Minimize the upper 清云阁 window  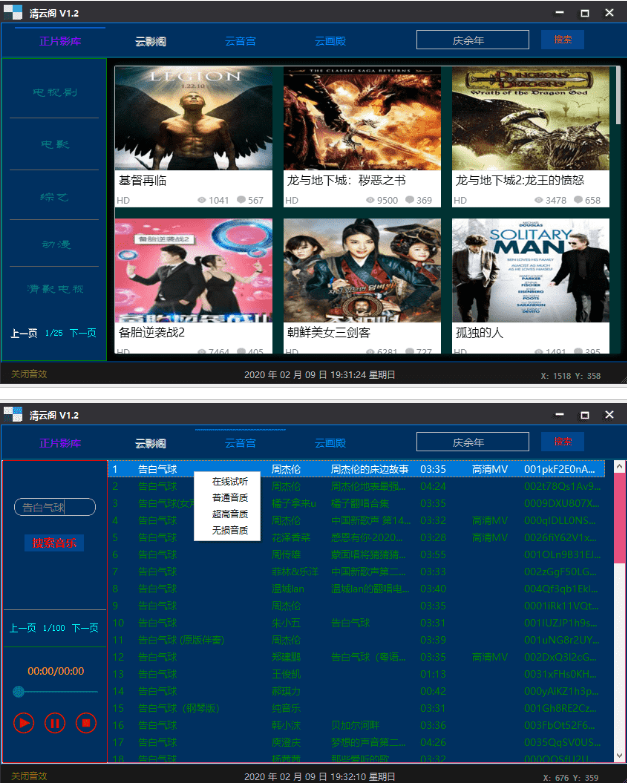point(560,12)
